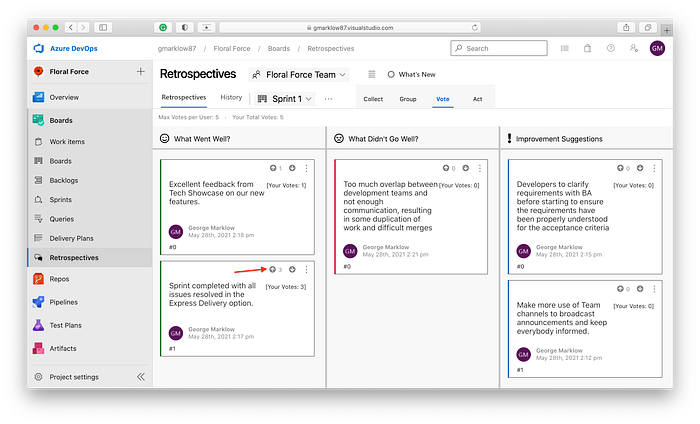Viewport: 700px width, 424px height.
Task: Select the Vote phase
Action: (442, 99)
